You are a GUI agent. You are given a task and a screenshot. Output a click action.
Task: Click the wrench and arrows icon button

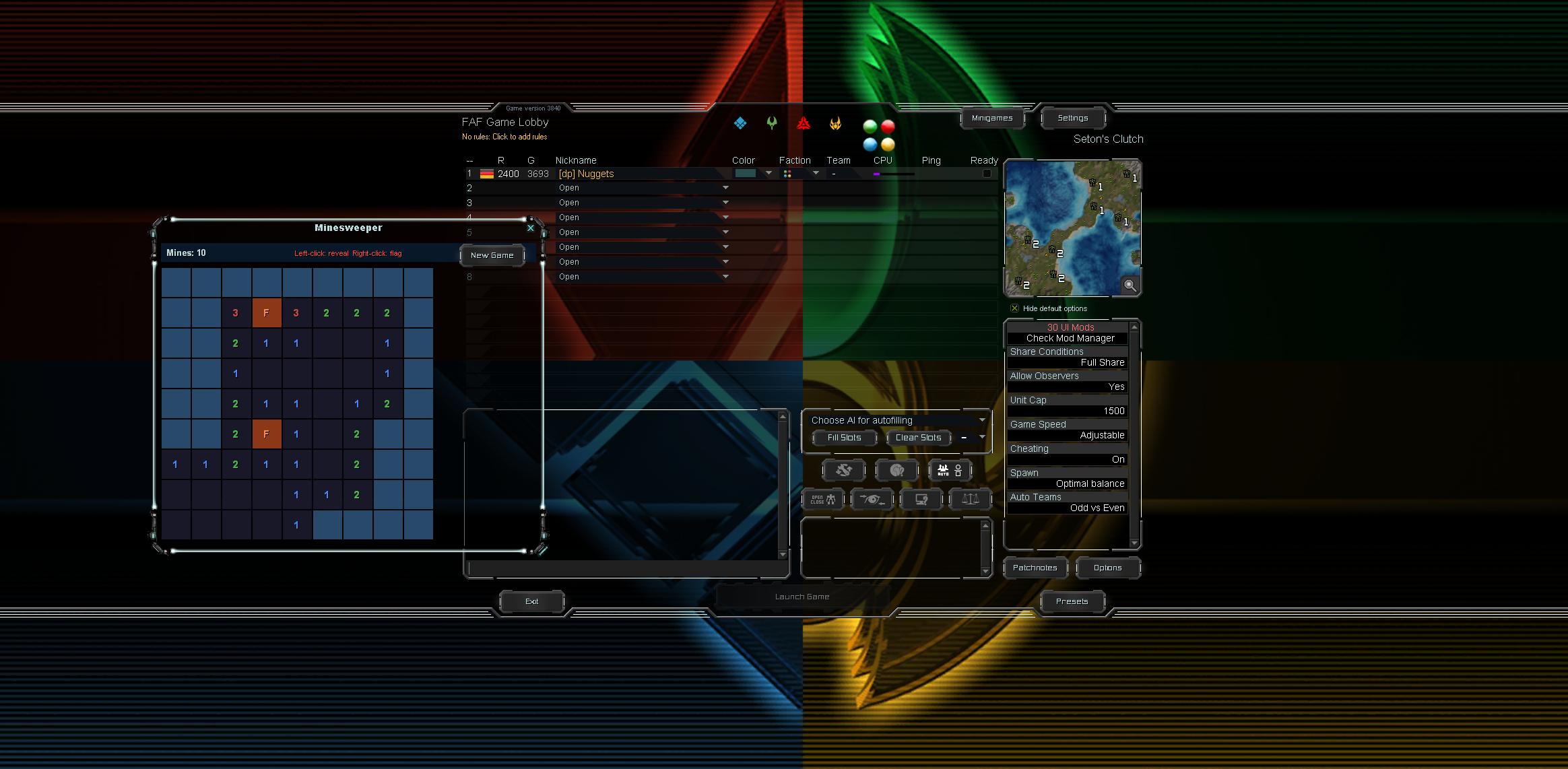(844, 470)
